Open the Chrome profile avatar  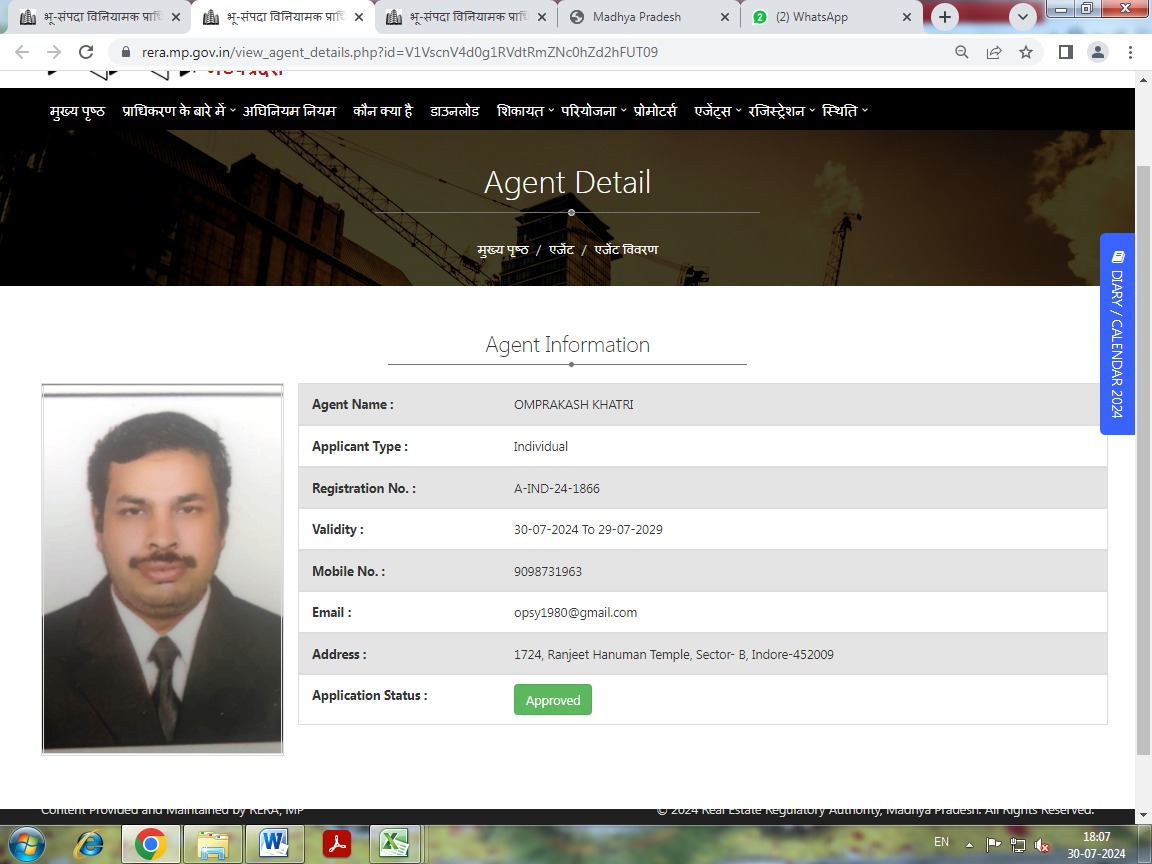pyautogui.click(x=1098, y=52)
